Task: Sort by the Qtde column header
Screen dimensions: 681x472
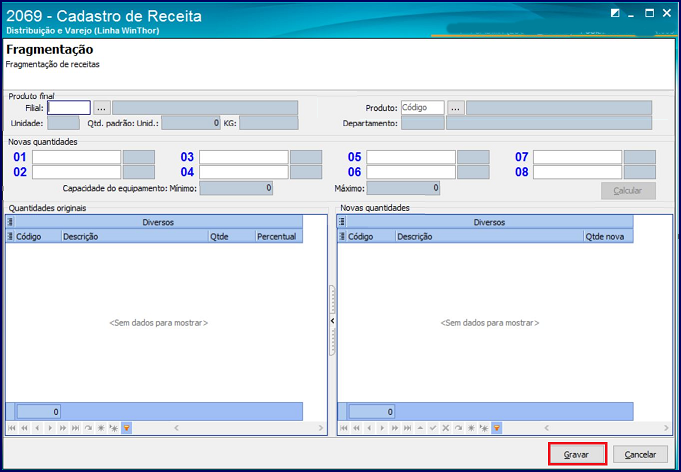Action: click(x=231, y=236)
